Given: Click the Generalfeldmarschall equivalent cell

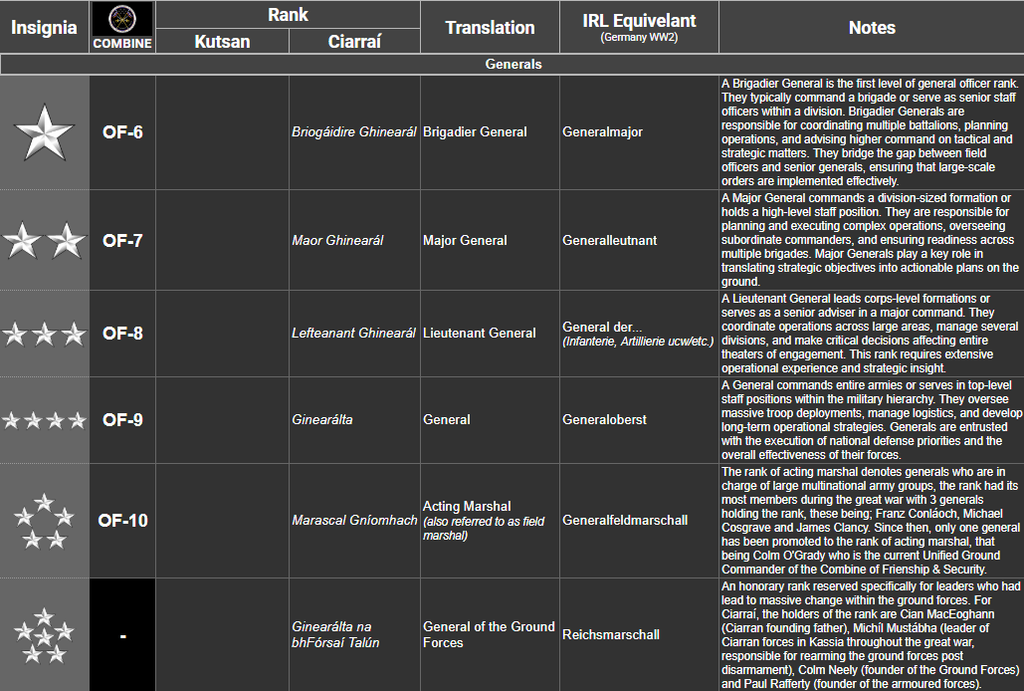Looking at the screenshot, I should (x=639, y=521).
